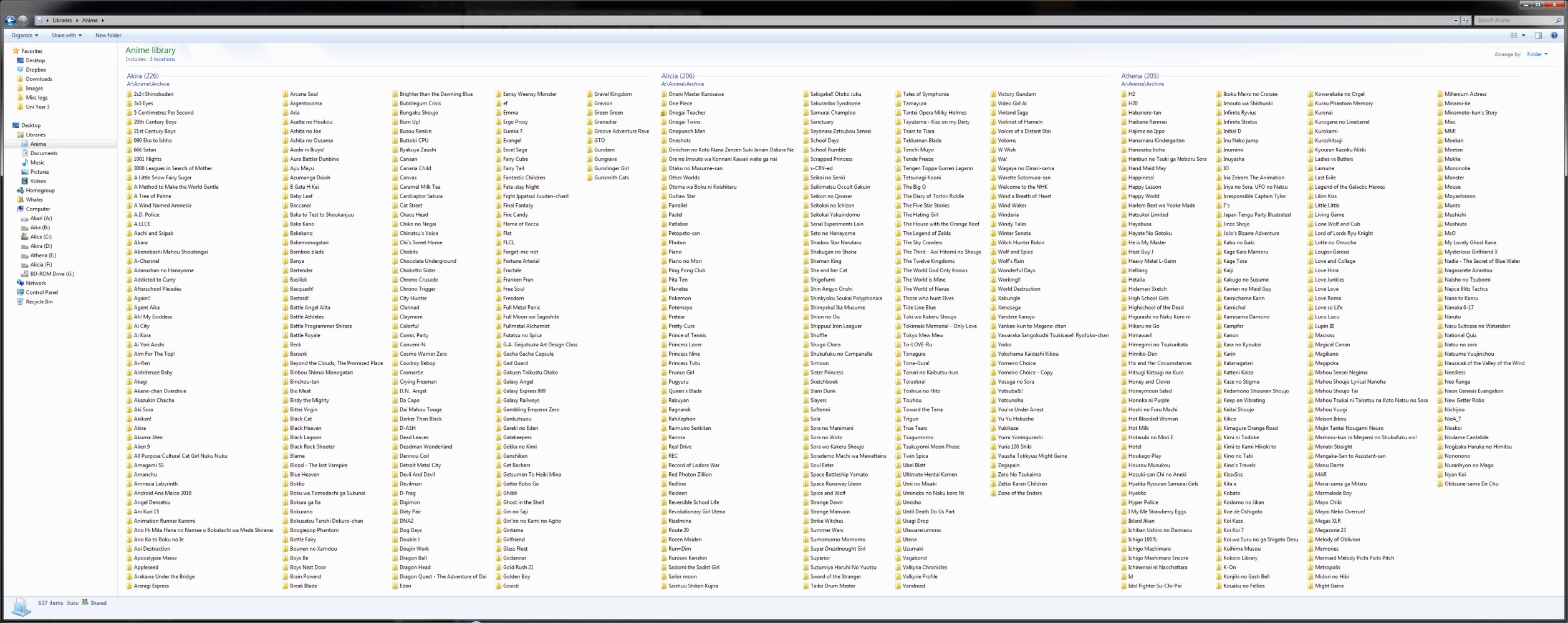This screenshot has height=623, width=1568.
Task: Click the Anime breadcrumb segment
Action: click(x=90, y=21)
